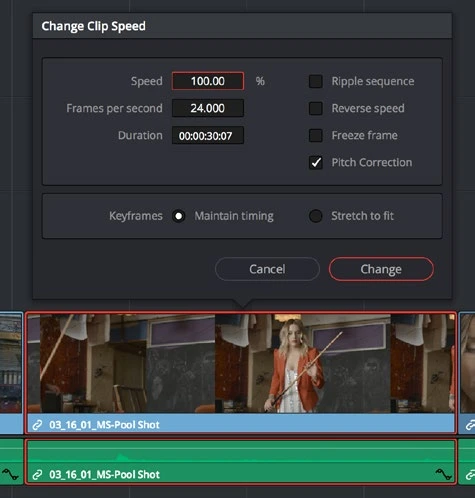Select the Maintain timing radio button

click(x=179, y=216)
